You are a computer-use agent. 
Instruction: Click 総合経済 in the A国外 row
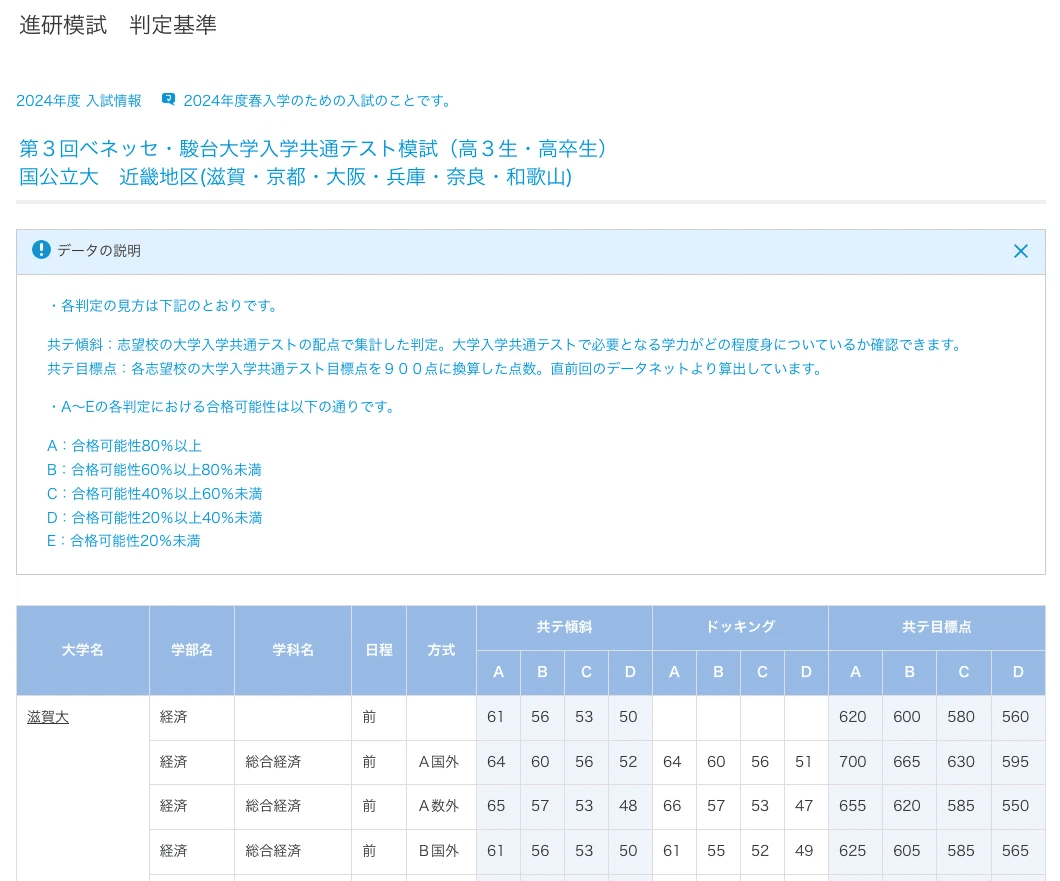point(273,762)
